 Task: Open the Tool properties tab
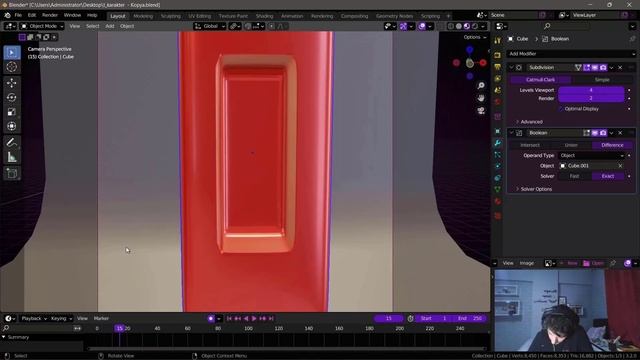point(498,40)
